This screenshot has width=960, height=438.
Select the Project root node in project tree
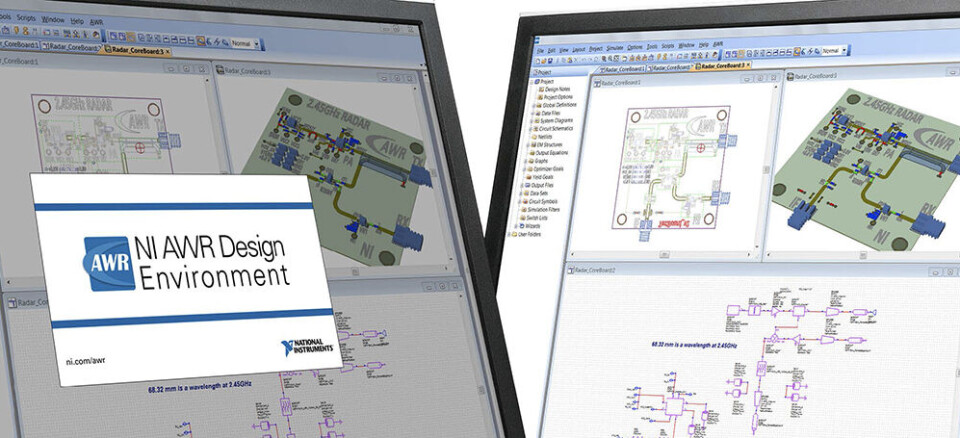click(x=545, y=81)
